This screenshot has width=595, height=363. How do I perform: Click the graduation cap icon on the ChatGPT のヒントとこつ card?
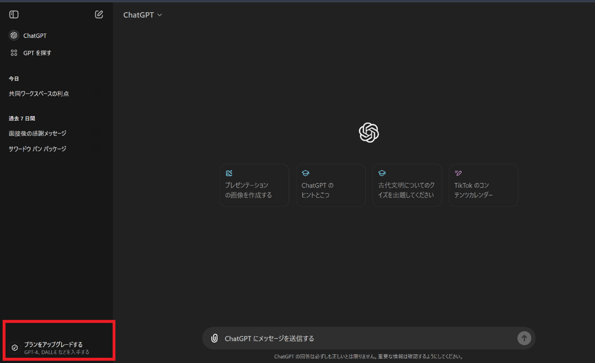(305, 173)
